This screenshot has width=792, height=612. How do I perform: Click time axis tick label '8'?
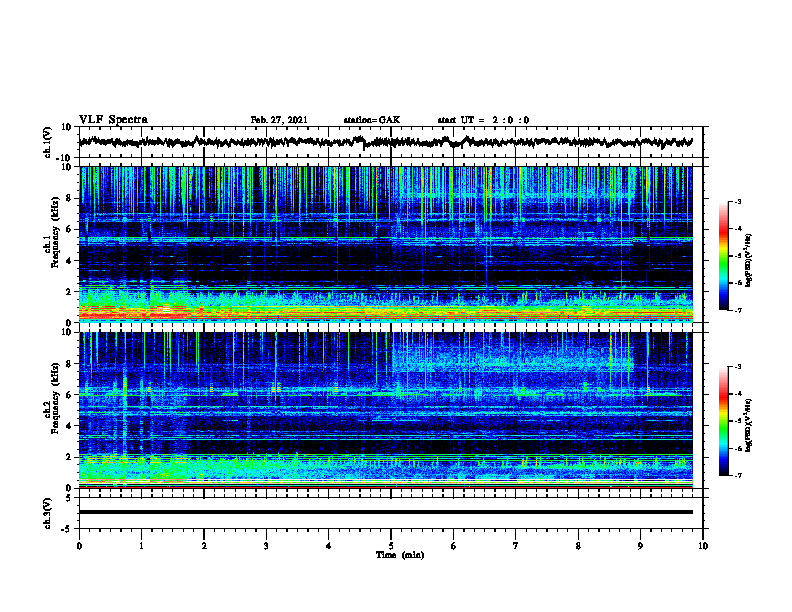578,546
